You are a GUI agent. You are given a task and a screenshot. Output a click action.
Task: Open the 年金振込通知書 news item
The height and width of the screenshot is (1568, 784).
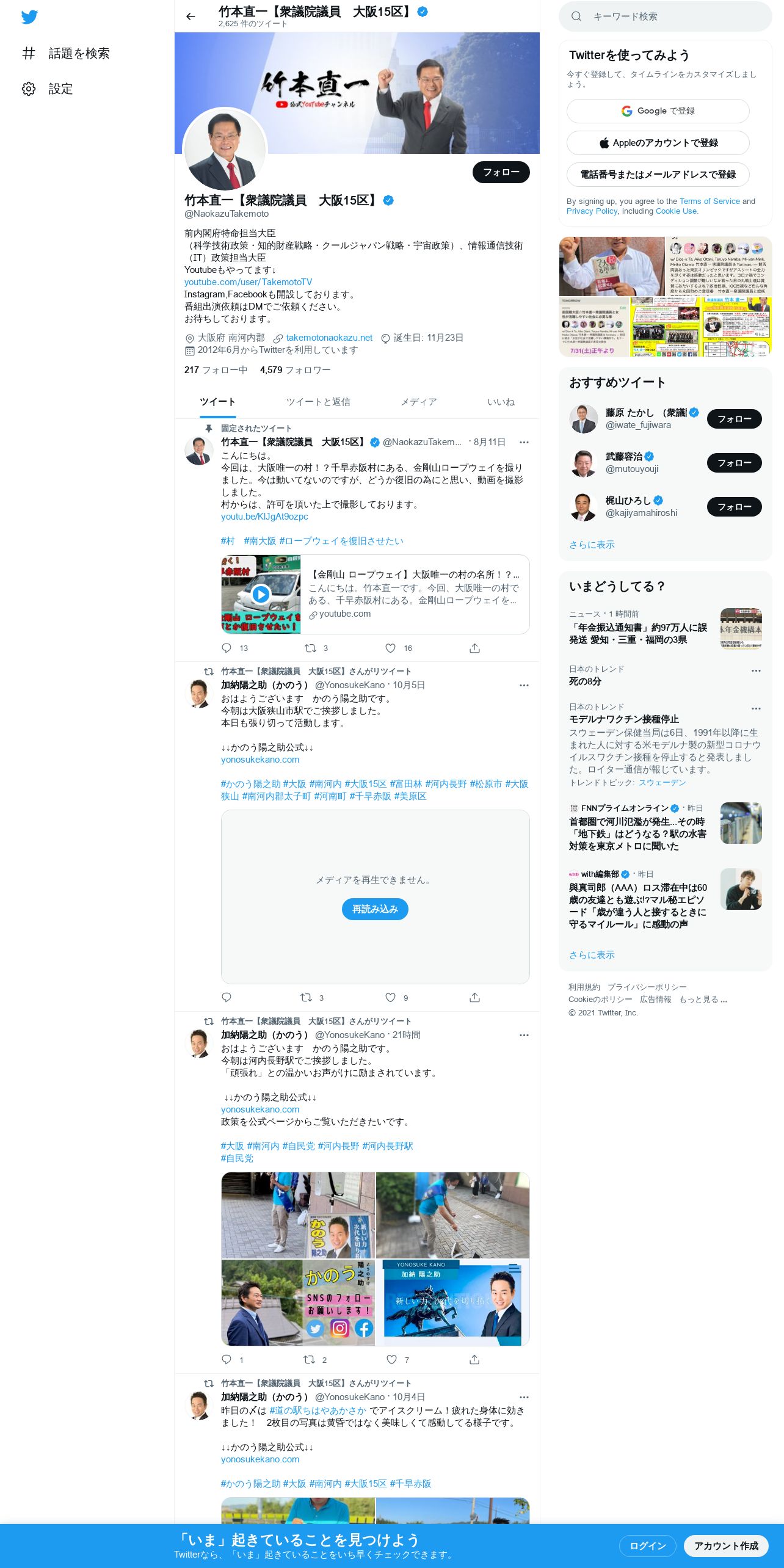tap(665, 628)
